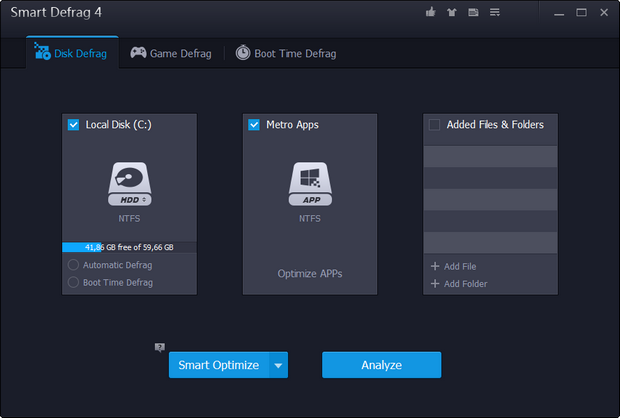Click the Metro APP drive icon
Image resolution: width=620 pixels, height=418 pixels.
pos(310,184)
